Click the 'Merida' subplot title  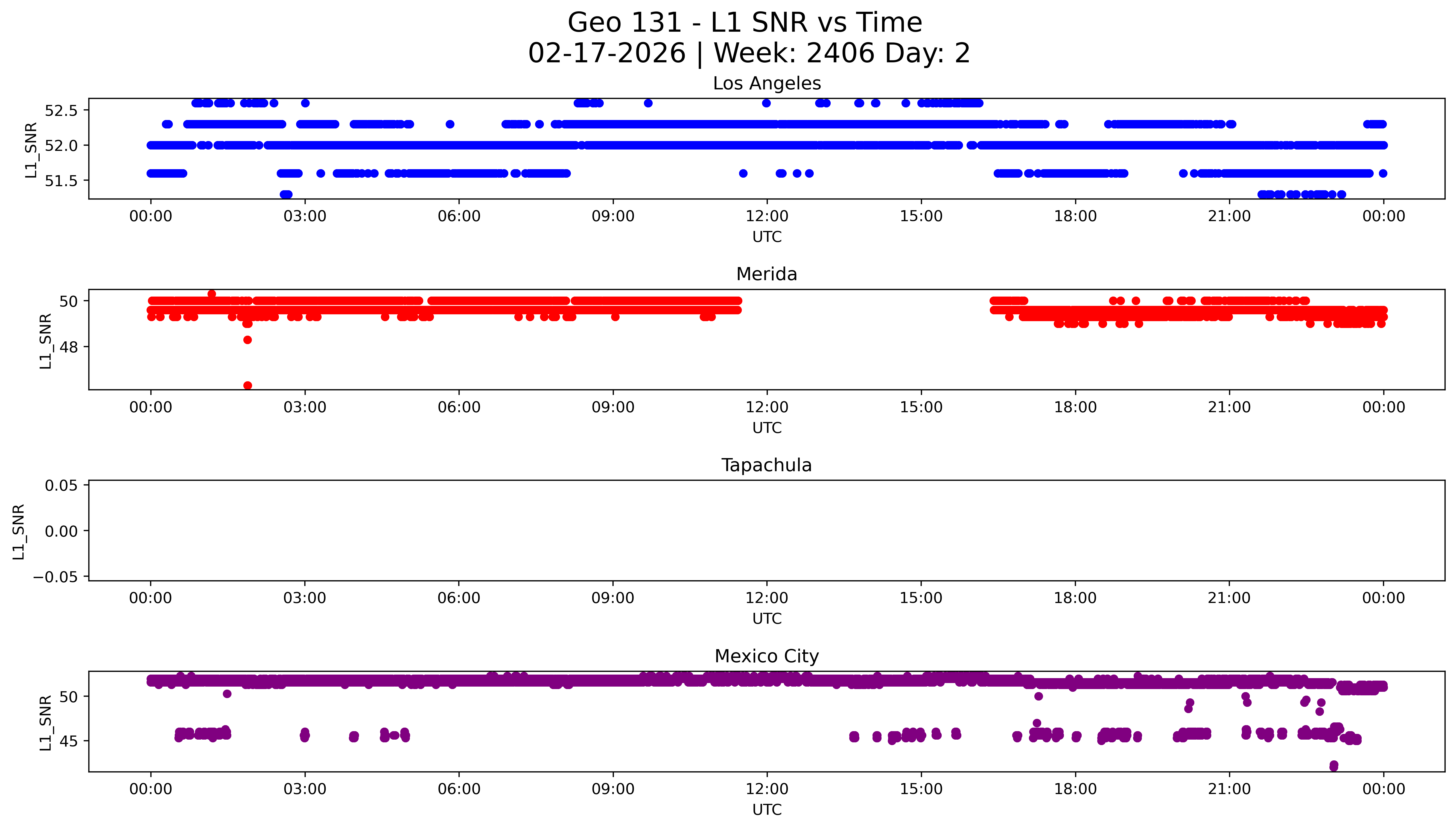[766, 274]
